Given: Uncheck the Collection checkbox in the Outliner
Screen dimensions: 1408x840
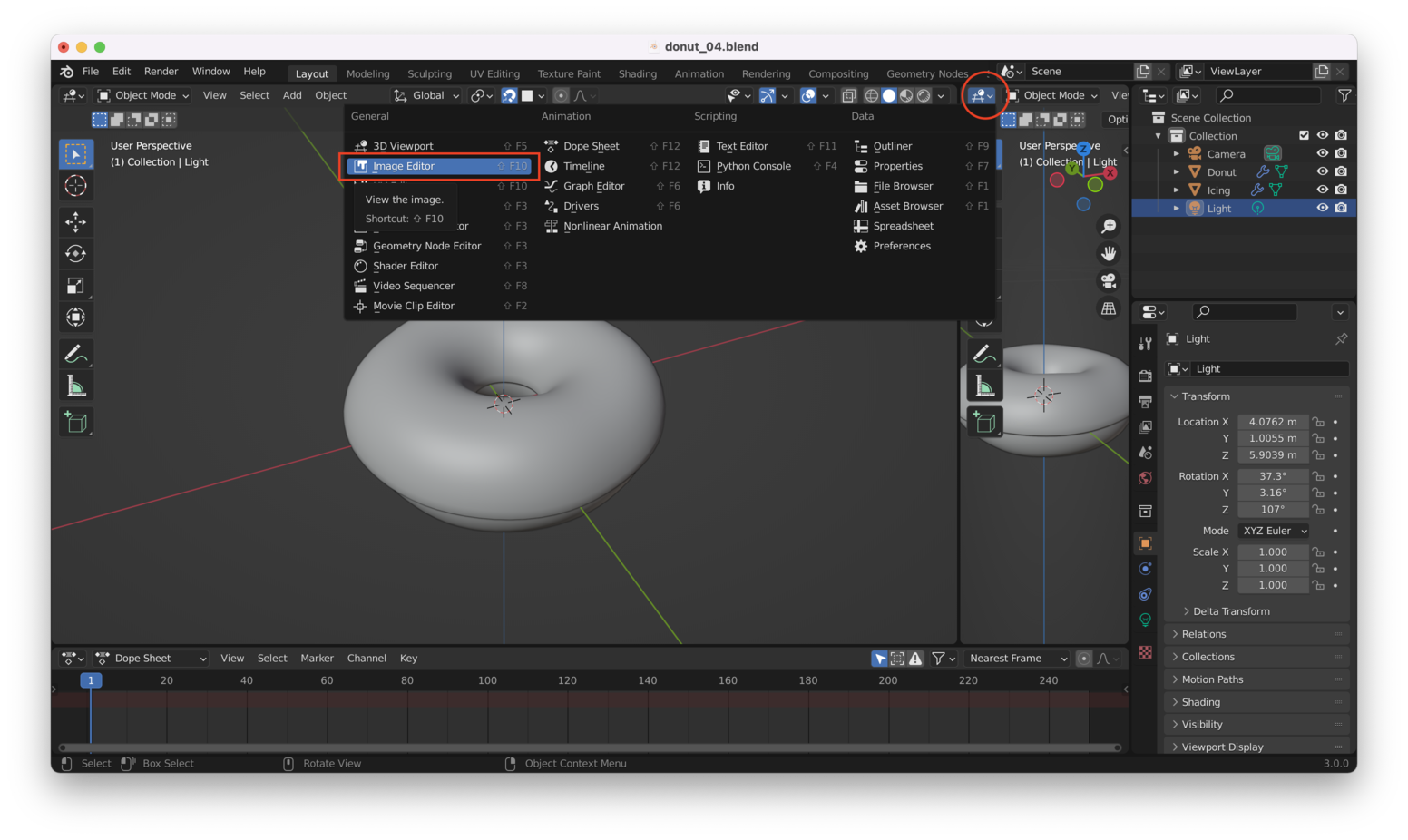Looking at the screenshot, I should [1305, 135].
